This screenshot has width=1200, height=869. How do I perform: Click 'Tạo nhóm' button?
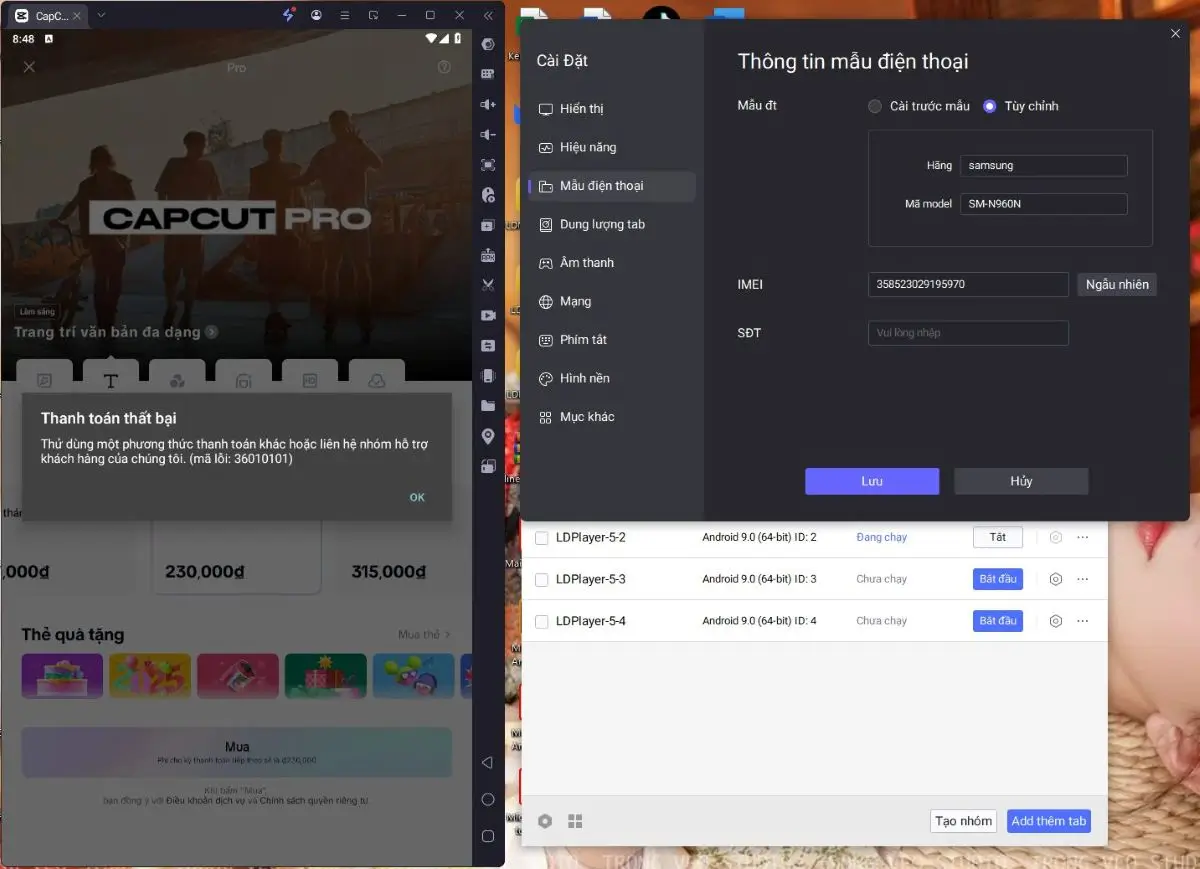(964, 821)
